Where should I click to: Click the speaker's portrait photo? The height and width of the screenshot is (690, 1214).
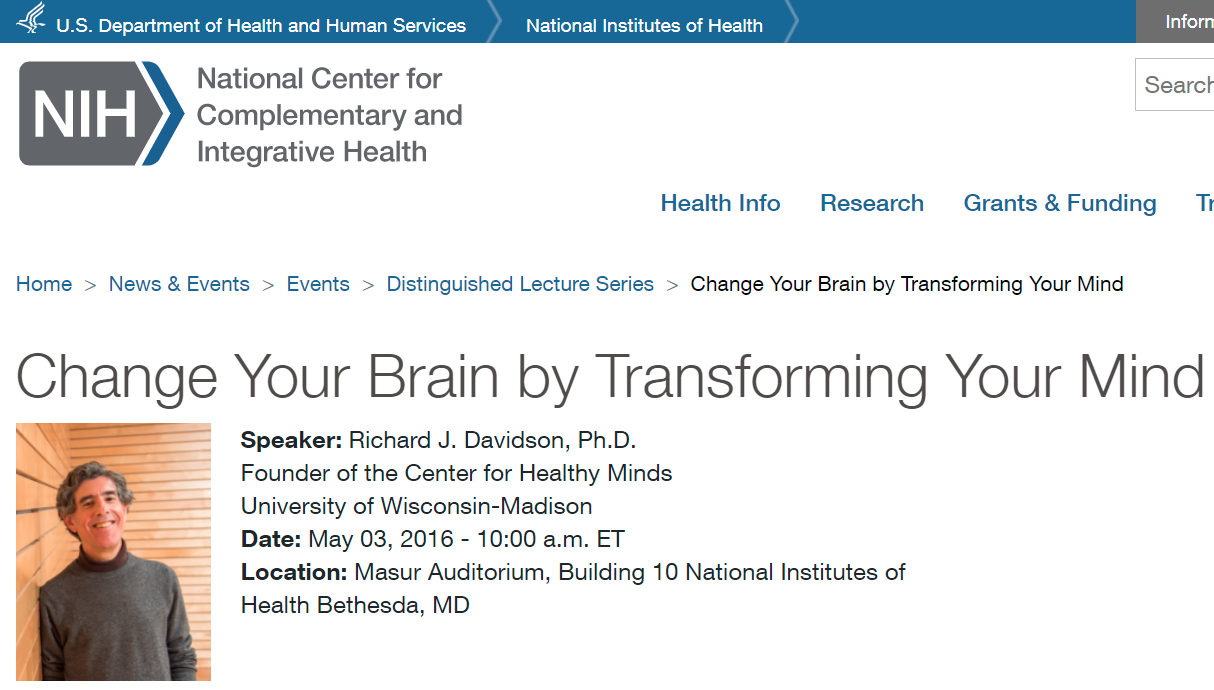pos(113,551)
